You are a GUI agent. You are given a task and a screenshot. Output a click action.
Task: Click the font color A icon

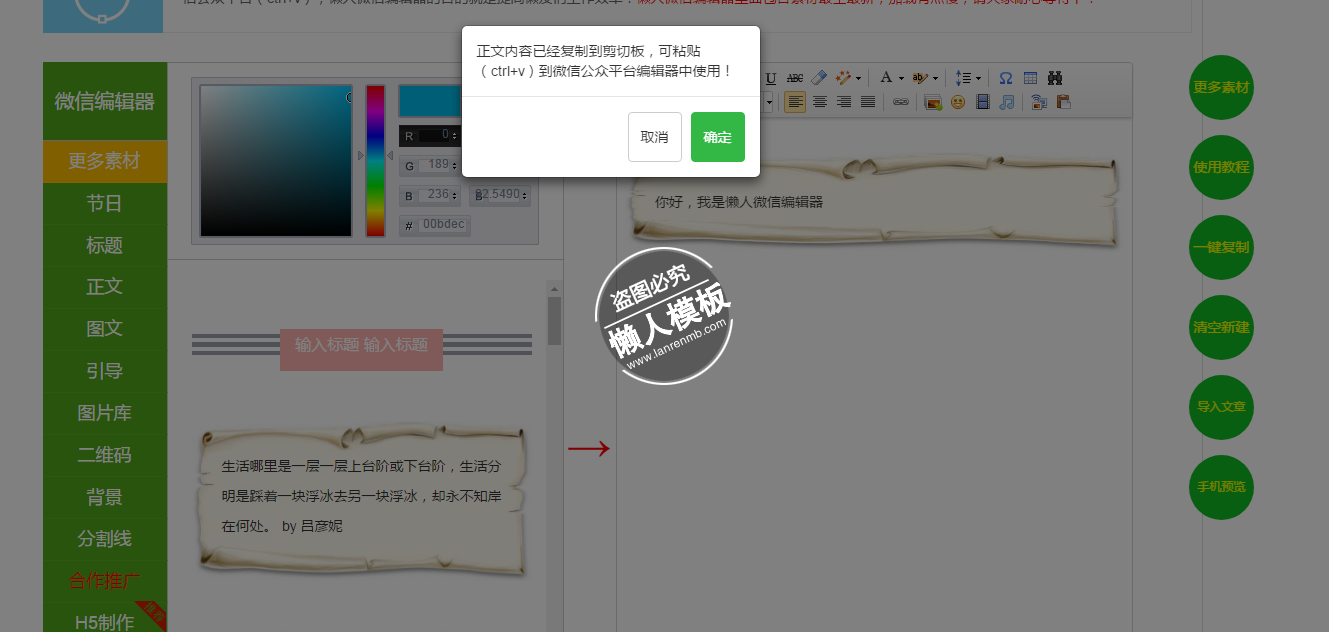(x=885, y=78)
